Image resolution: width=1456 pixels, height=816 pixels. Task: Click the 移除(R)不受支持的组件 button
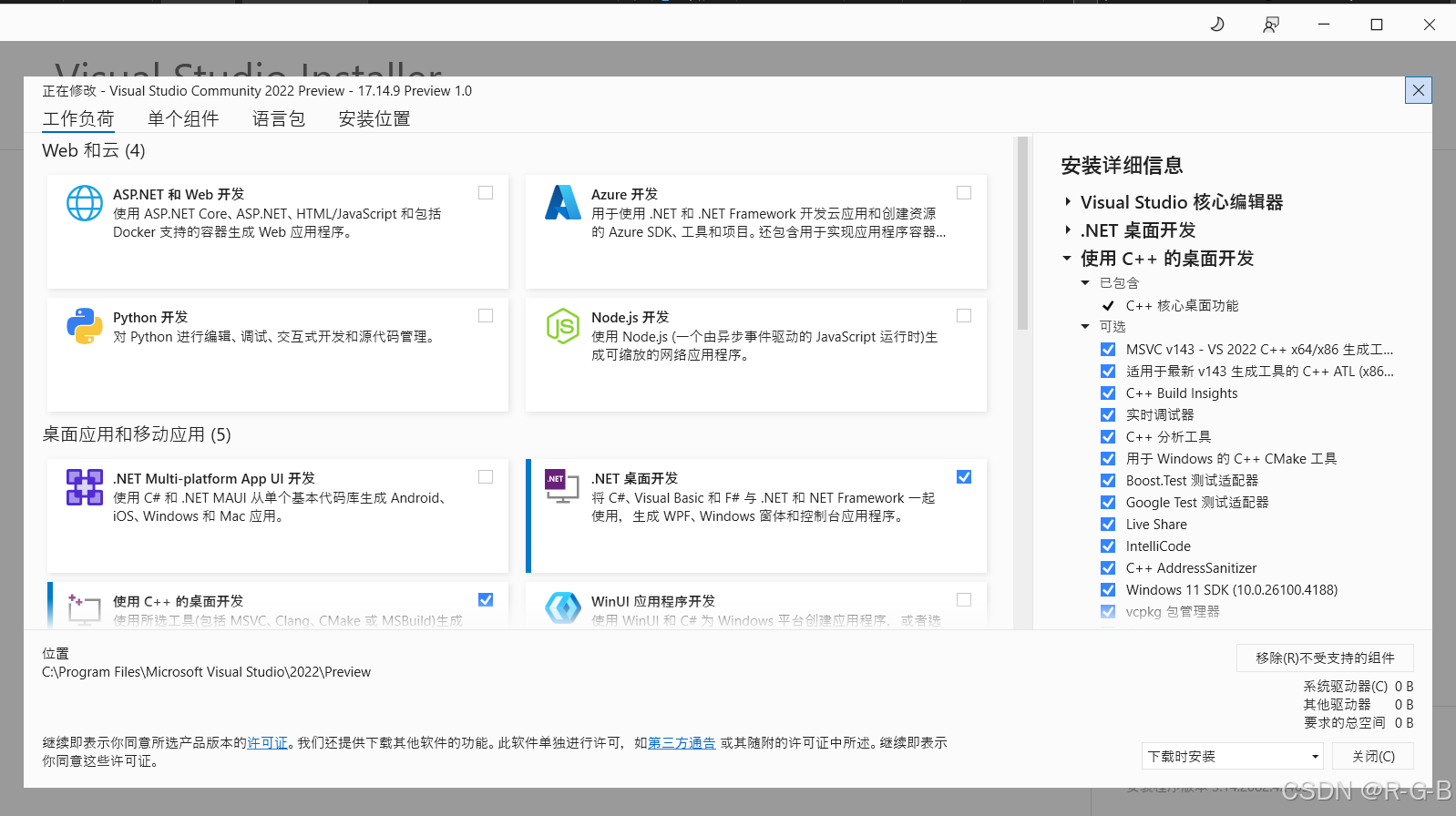(x=1325, y=658)
